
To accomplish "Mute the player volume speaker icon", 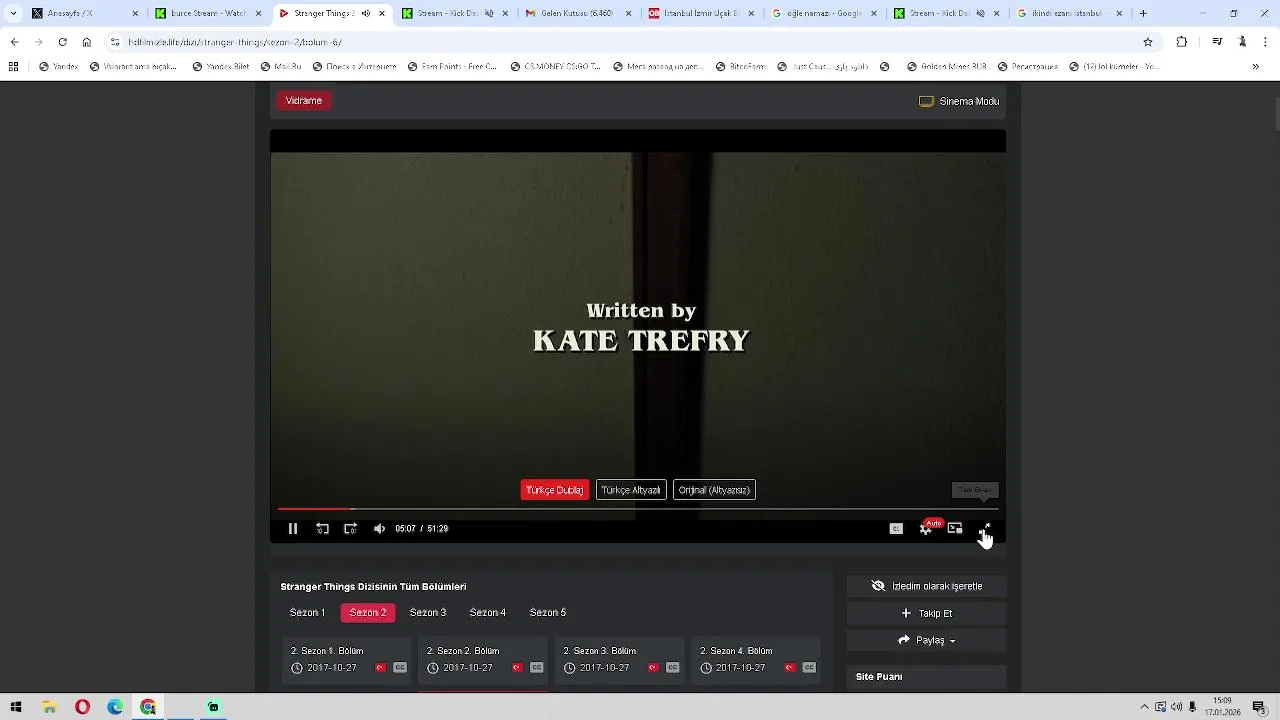I will [x=379, y=529].
